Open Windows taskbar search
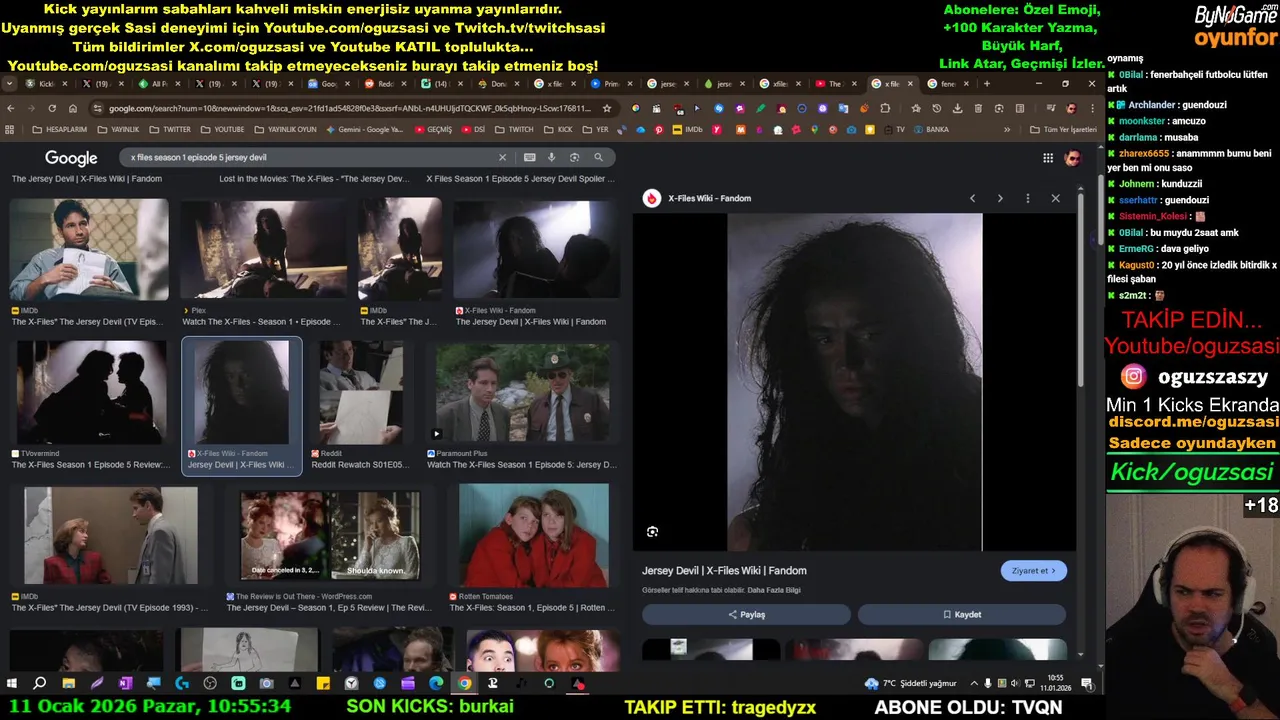Screen dimensions: 1280x720 [x=40, y=684]
